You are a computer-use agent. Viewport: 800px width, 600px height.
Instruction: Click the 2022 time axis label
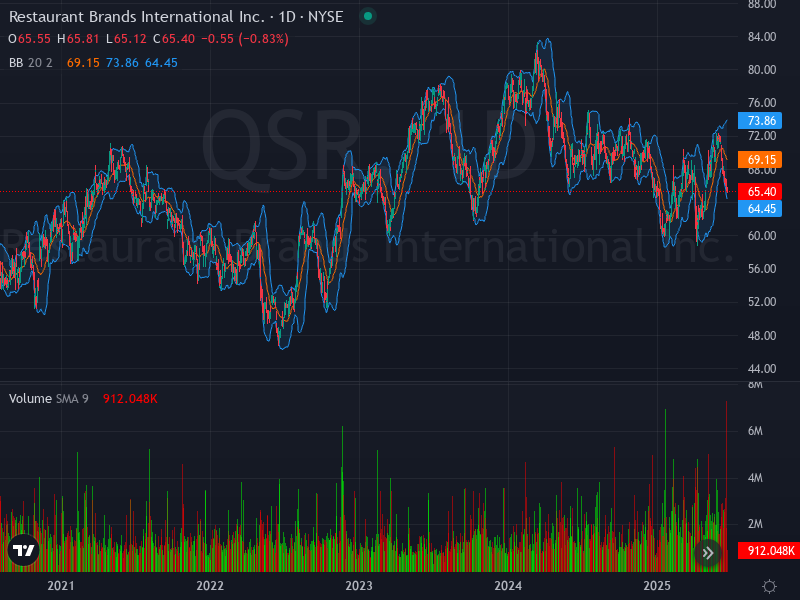coord(210,586)
